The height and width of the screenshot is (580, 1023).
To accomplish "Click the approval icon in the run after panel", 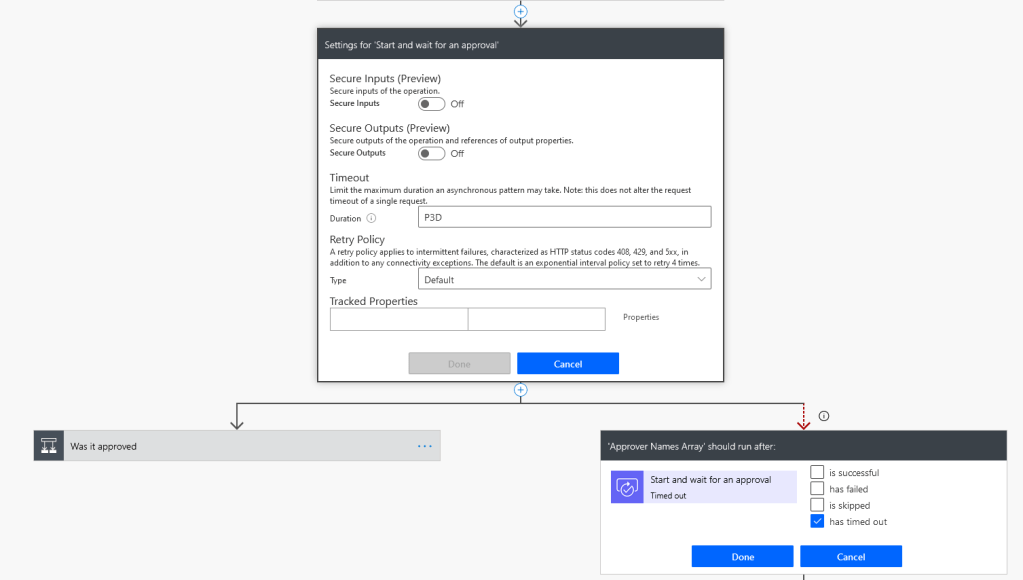I will pyautogui.click(x=627, y=487).
